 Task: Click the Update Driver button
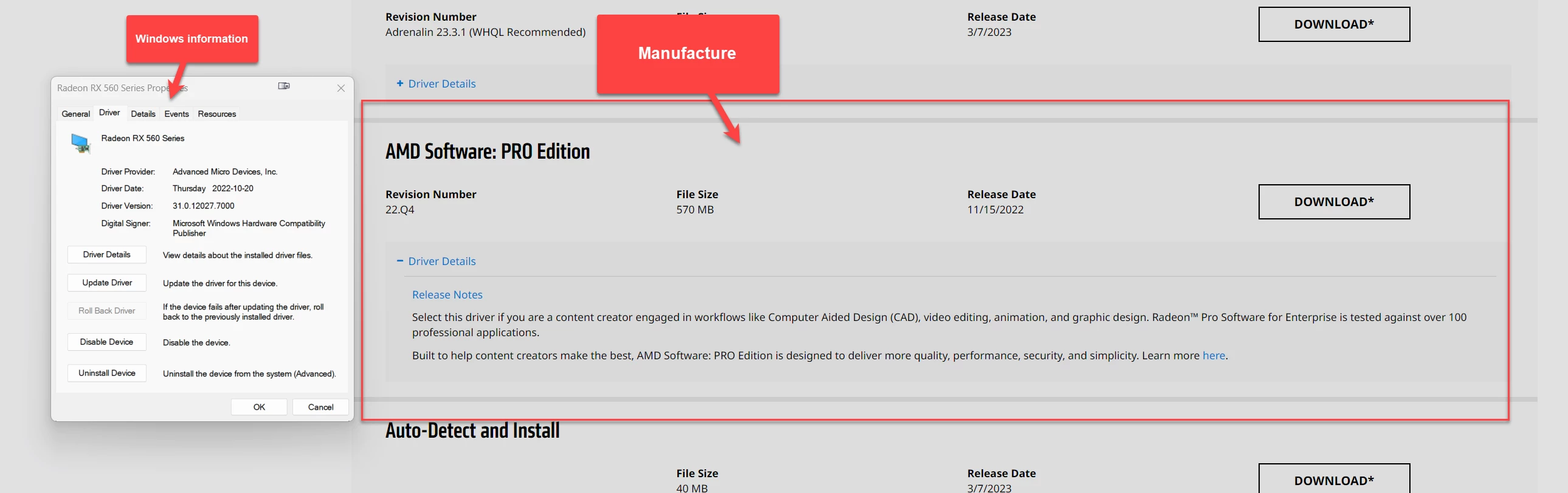coord(106,283)
